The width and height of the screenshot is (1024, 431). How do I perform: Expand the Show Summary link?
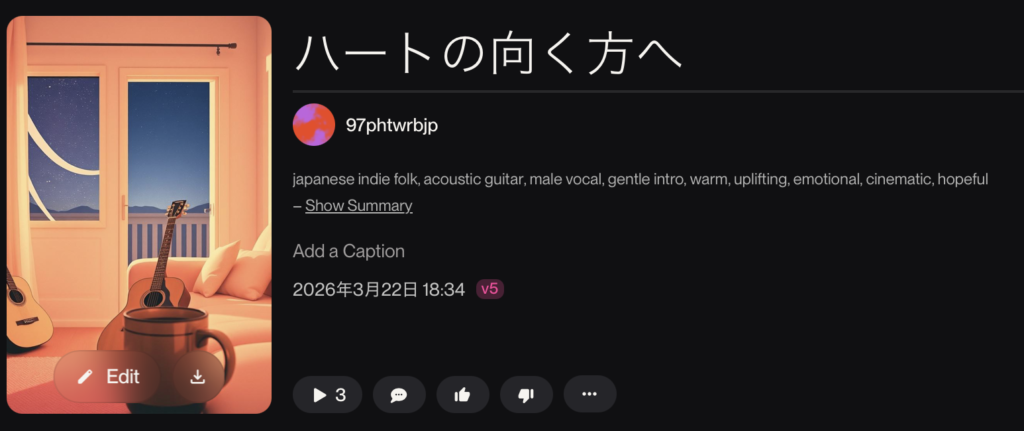[359, 206]
